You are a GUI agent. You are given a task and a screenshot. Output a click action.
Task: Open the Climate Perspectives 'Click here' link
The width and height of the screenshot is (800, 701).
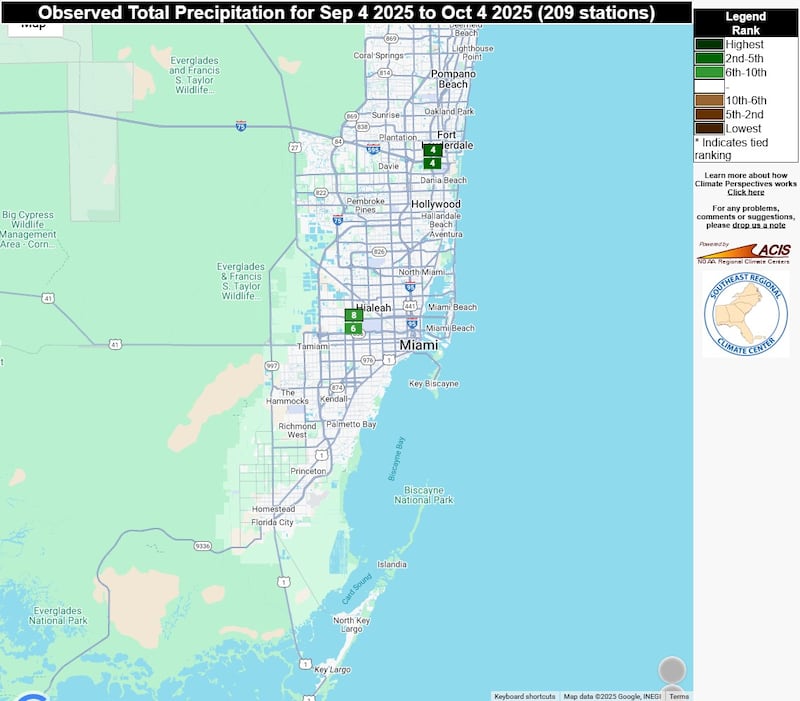[745, 192]
